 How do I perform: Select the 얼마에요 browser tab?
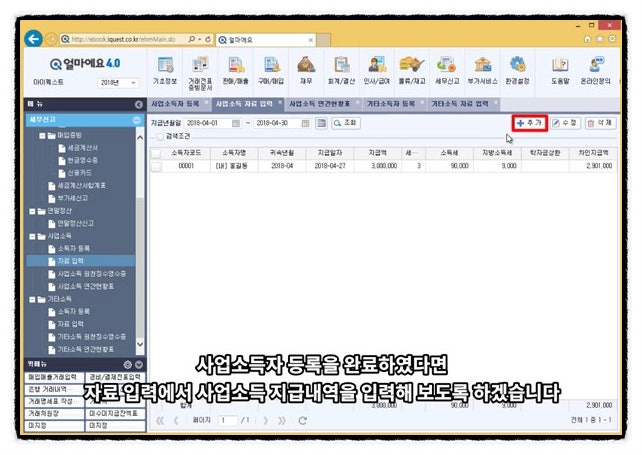[x=266, y=40]
